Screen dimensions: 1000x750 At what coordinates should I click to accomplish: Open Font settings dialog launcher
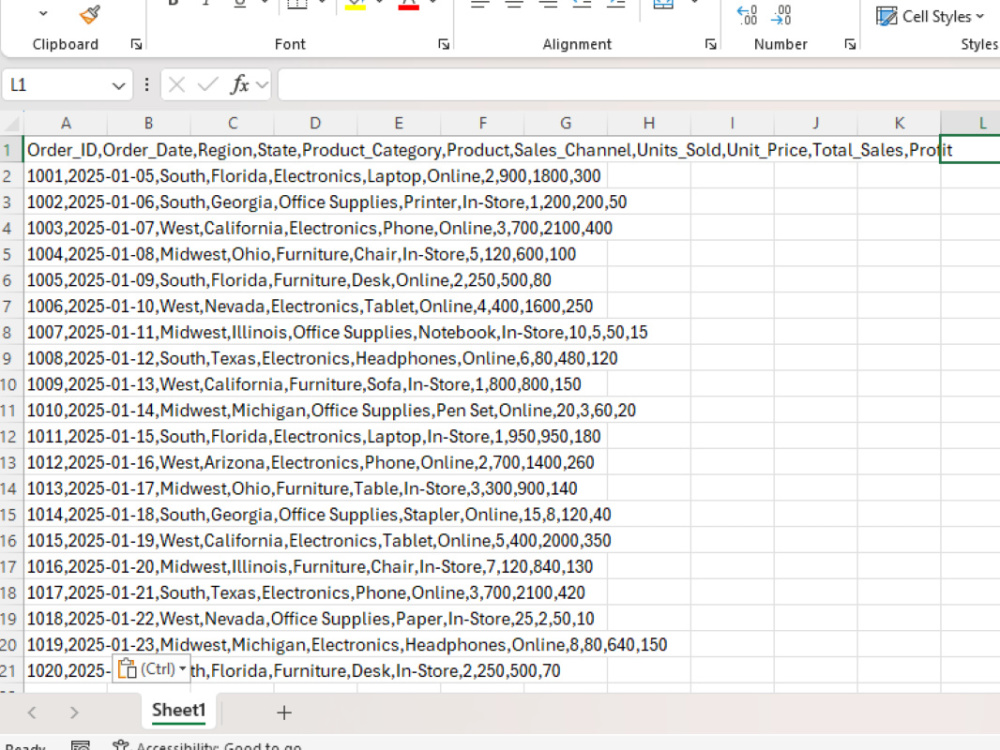[x=444, y=44]
